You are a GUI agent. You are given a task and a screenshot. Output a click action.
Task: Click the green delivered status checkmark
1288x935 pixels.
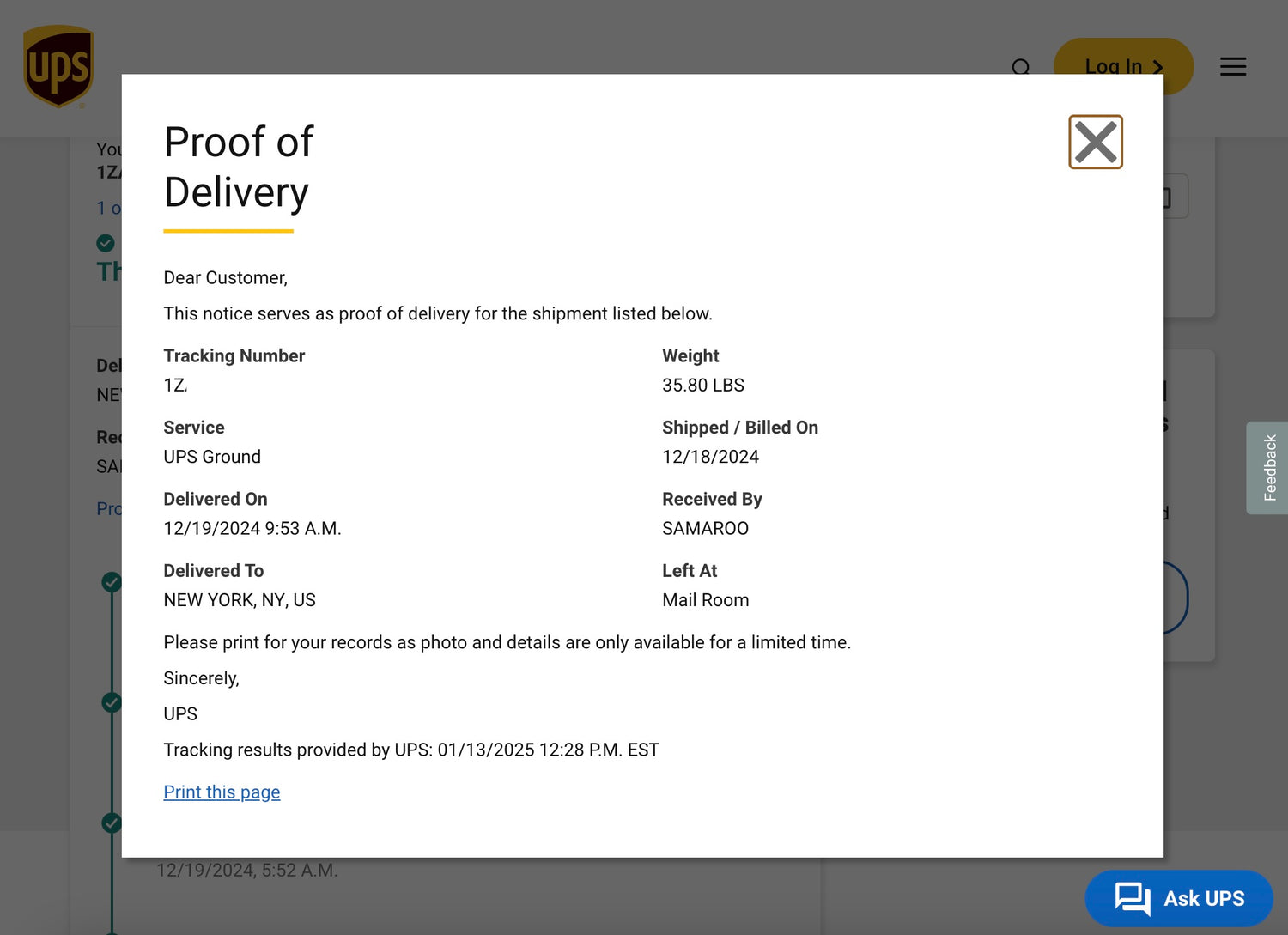click(106, 243)
